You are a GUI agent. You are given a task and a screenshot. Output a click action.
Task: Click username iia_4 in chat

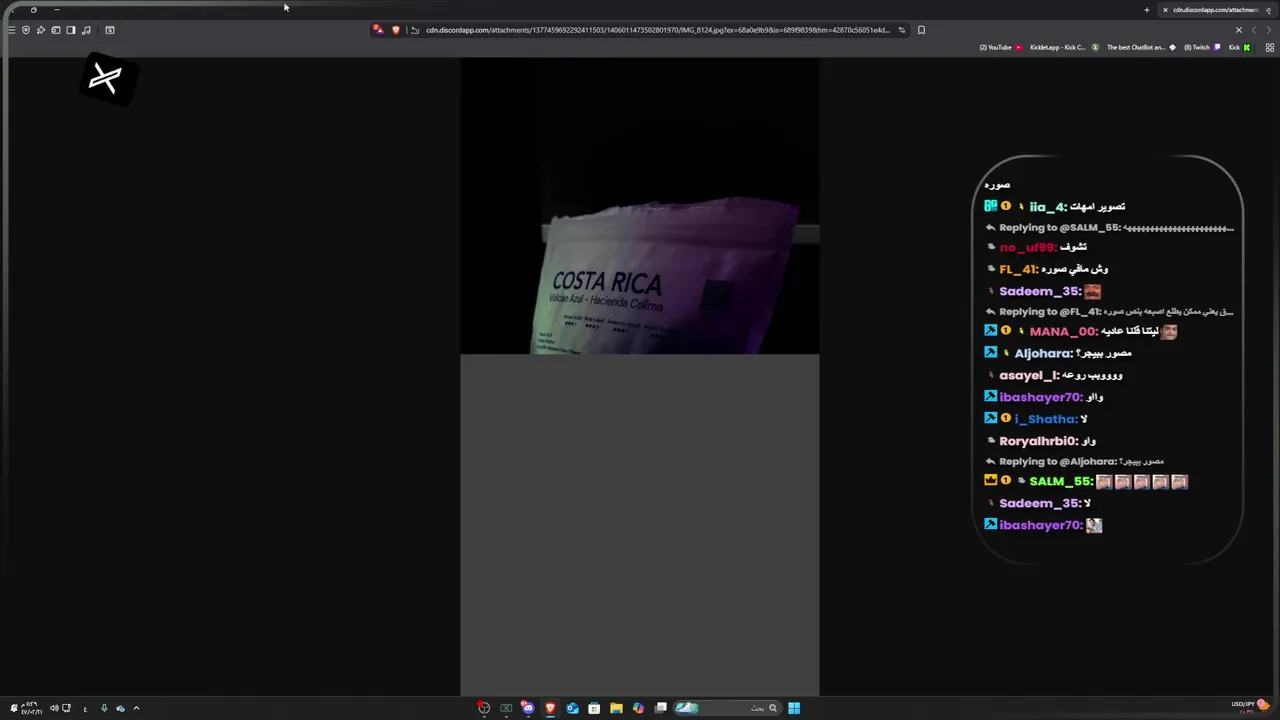point(1047,207)
